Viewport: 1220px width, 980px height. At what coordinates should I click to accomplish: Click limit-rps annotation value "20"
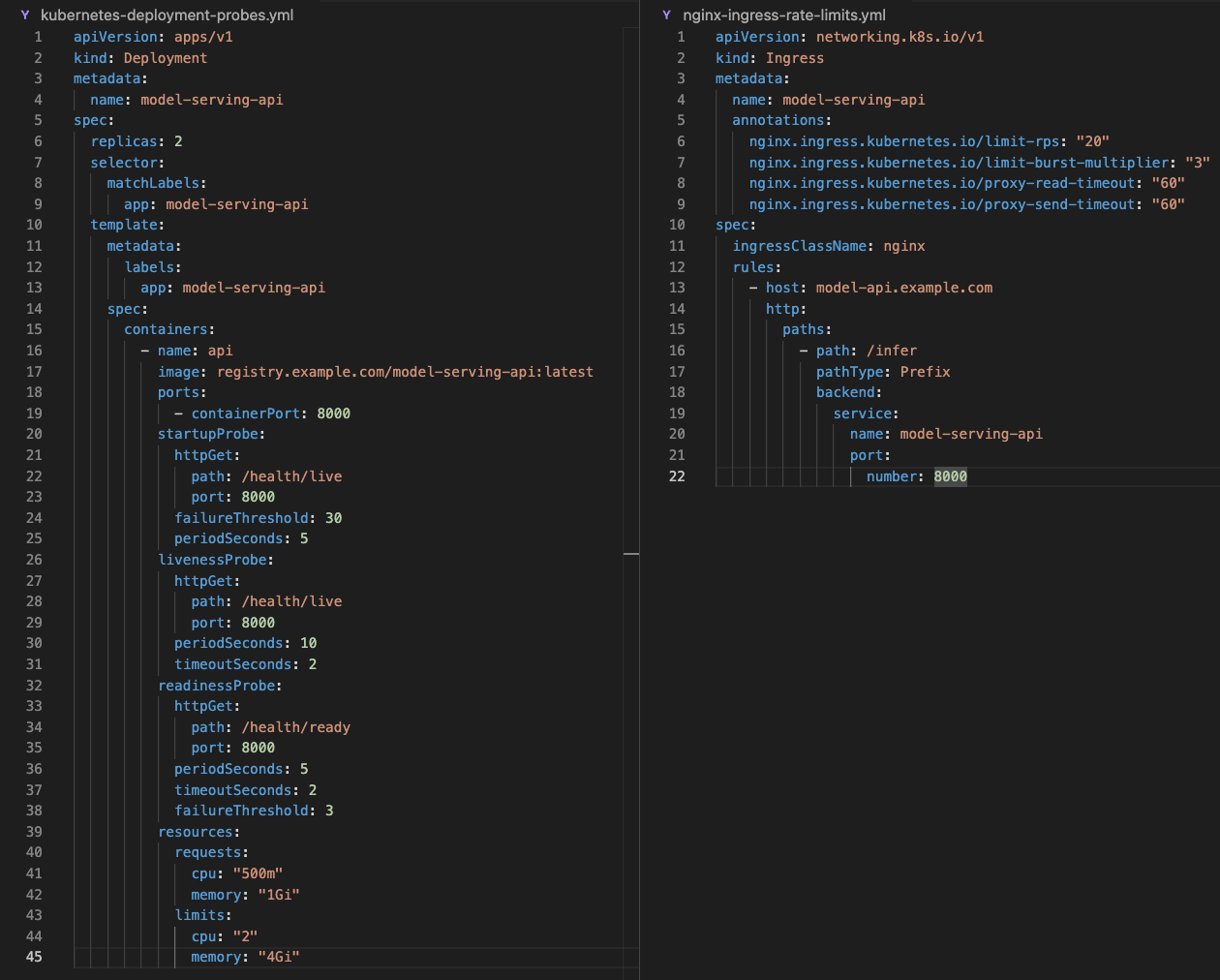click(x=1093, y=141)
